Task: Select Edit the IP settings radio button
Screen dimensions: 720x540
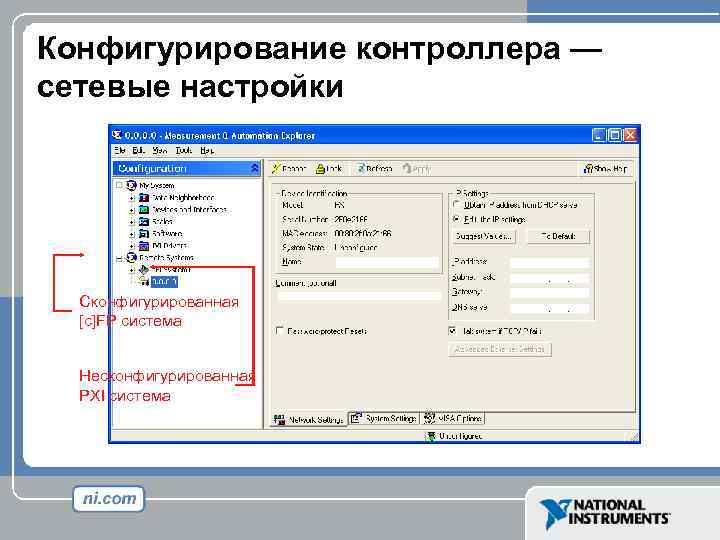Action: click(456, 219)
